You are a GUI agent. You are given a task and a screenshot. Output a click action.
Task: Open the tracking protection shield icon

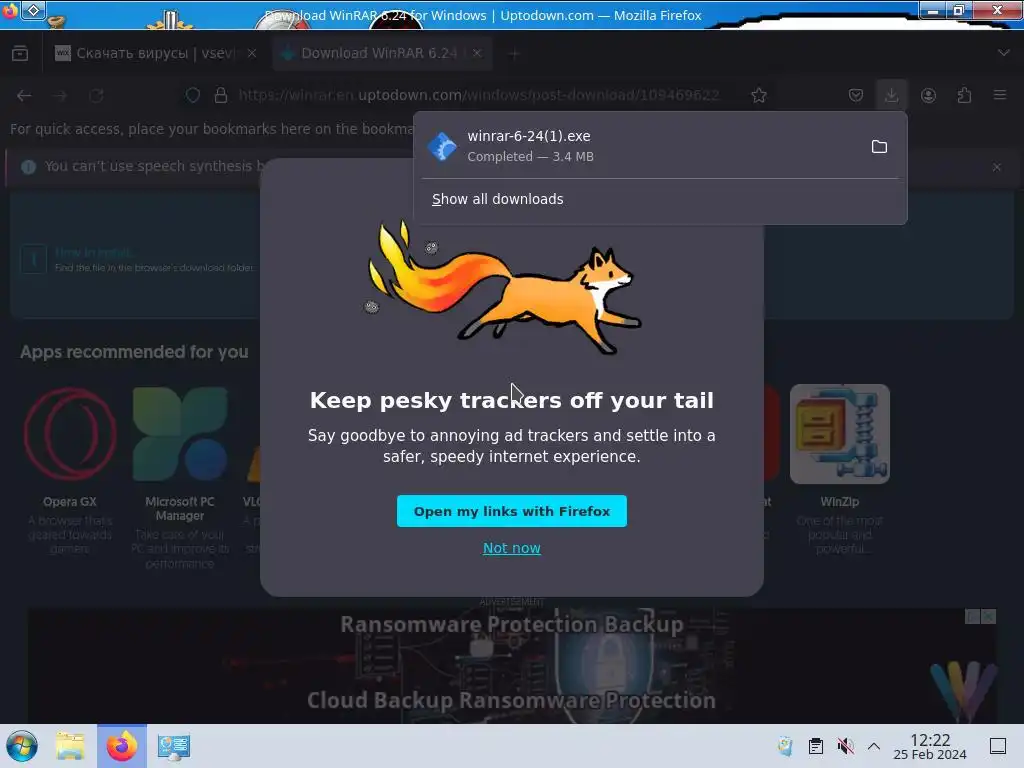coord(193,95)
